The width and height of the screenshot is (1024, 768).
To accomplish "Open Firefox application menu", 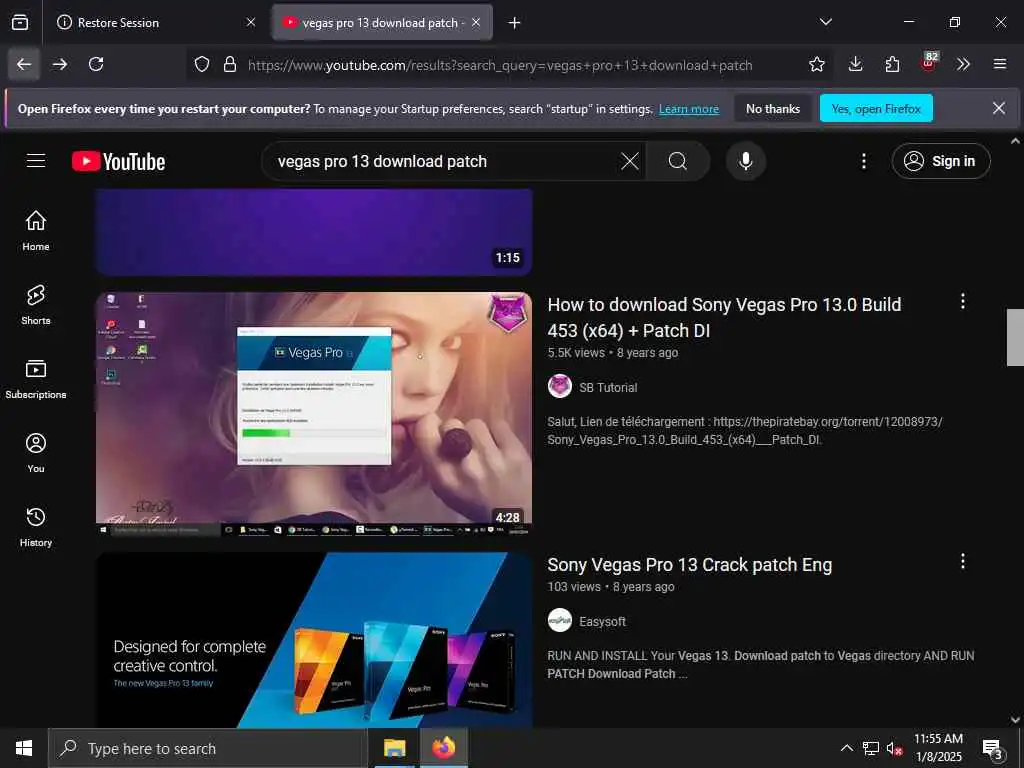I will coord(1000,64).
